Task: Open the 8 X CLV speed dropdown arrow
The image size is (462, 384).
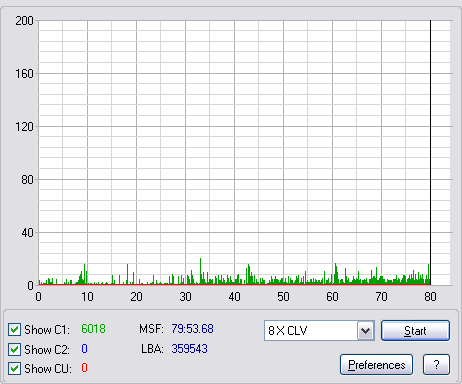Action: pos(366,331)
